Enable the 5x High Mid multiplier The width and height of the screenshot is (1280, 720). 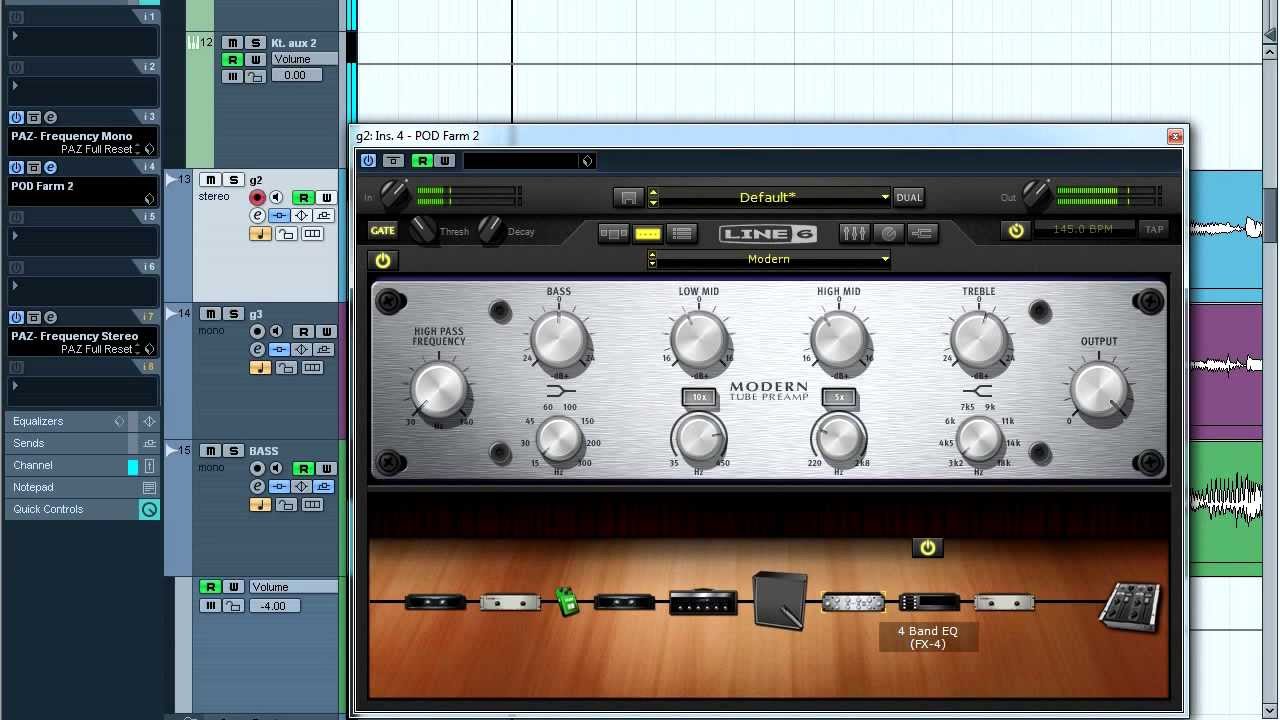pyautogui.click(x=839, y=397)
